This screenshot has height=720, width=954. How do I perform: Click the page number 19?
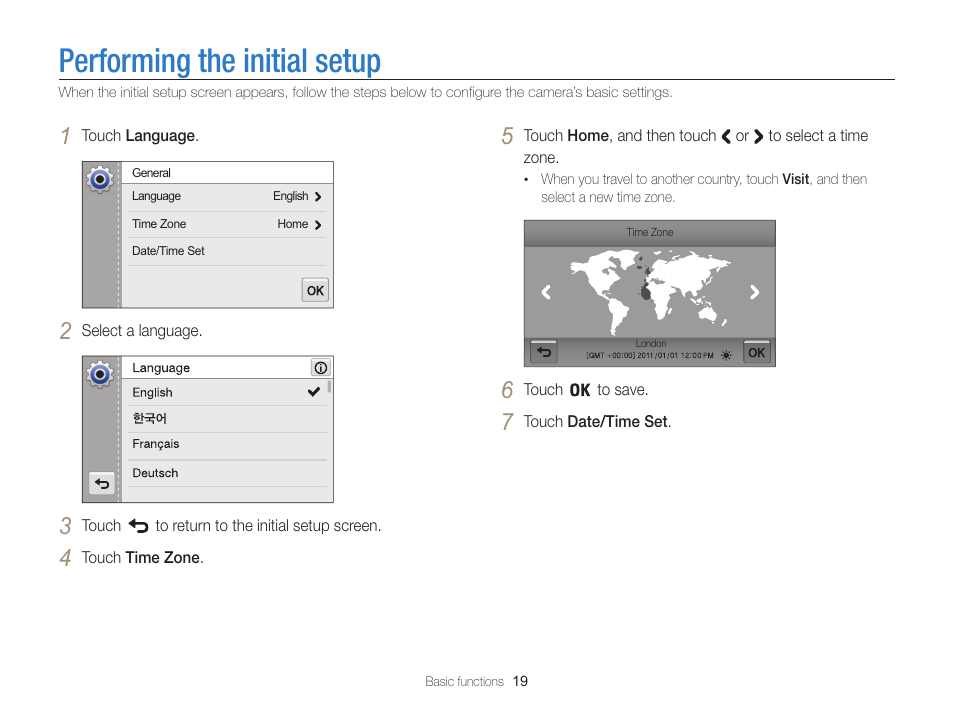click(x=520, y=682)
